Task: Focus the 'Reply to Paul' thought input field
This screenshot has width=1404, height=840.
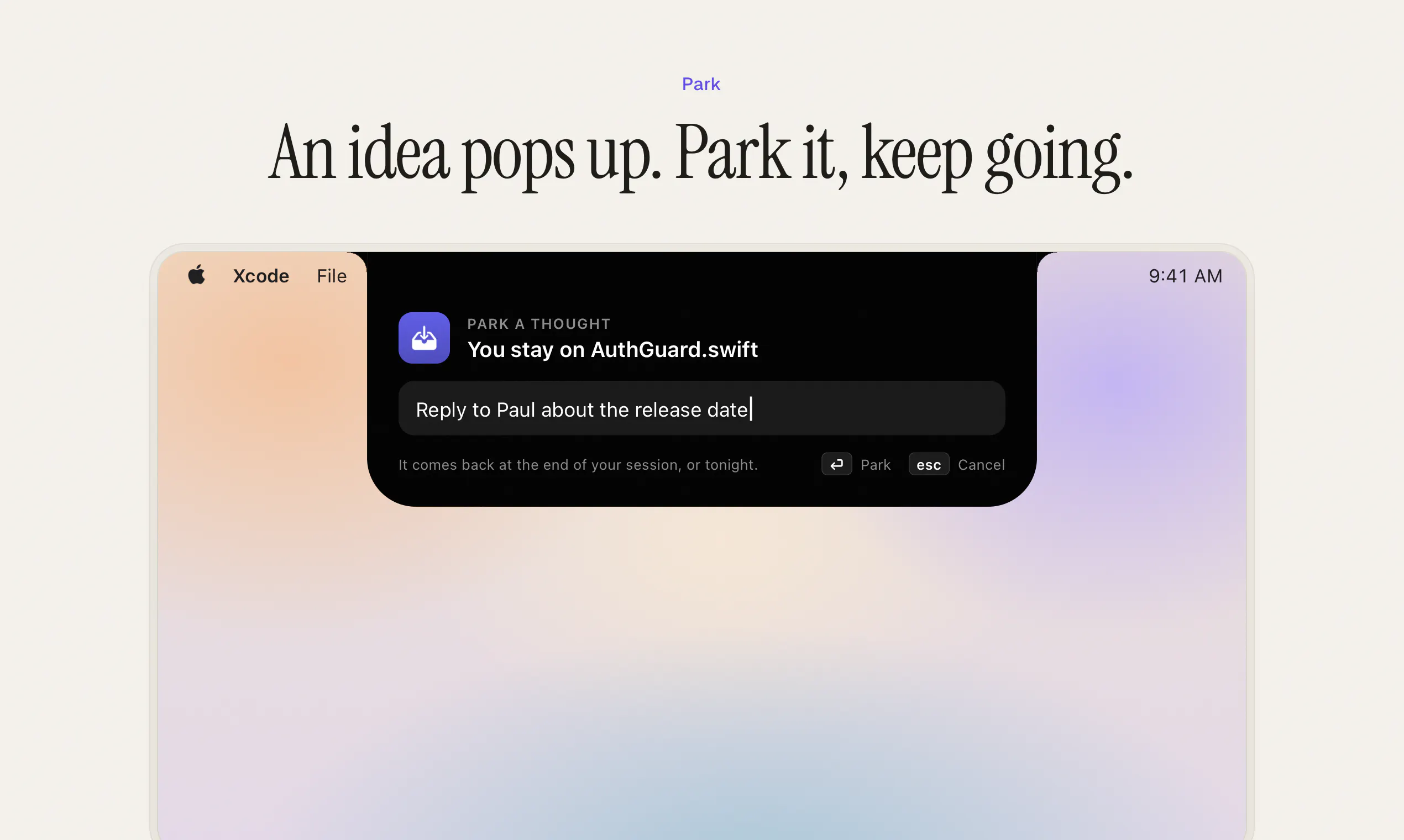Action: tap(701, 408)
